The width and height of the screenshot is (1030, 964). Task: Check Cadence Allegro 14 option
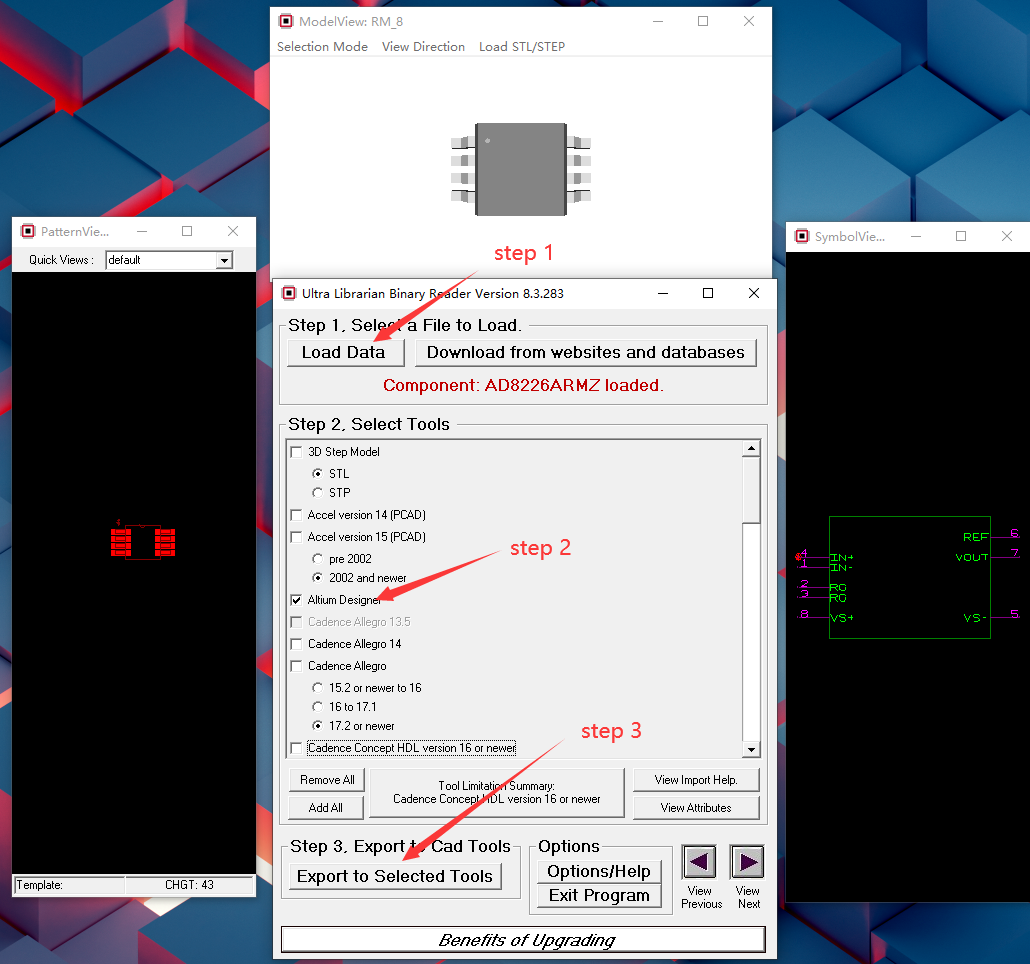coord(296,644)
